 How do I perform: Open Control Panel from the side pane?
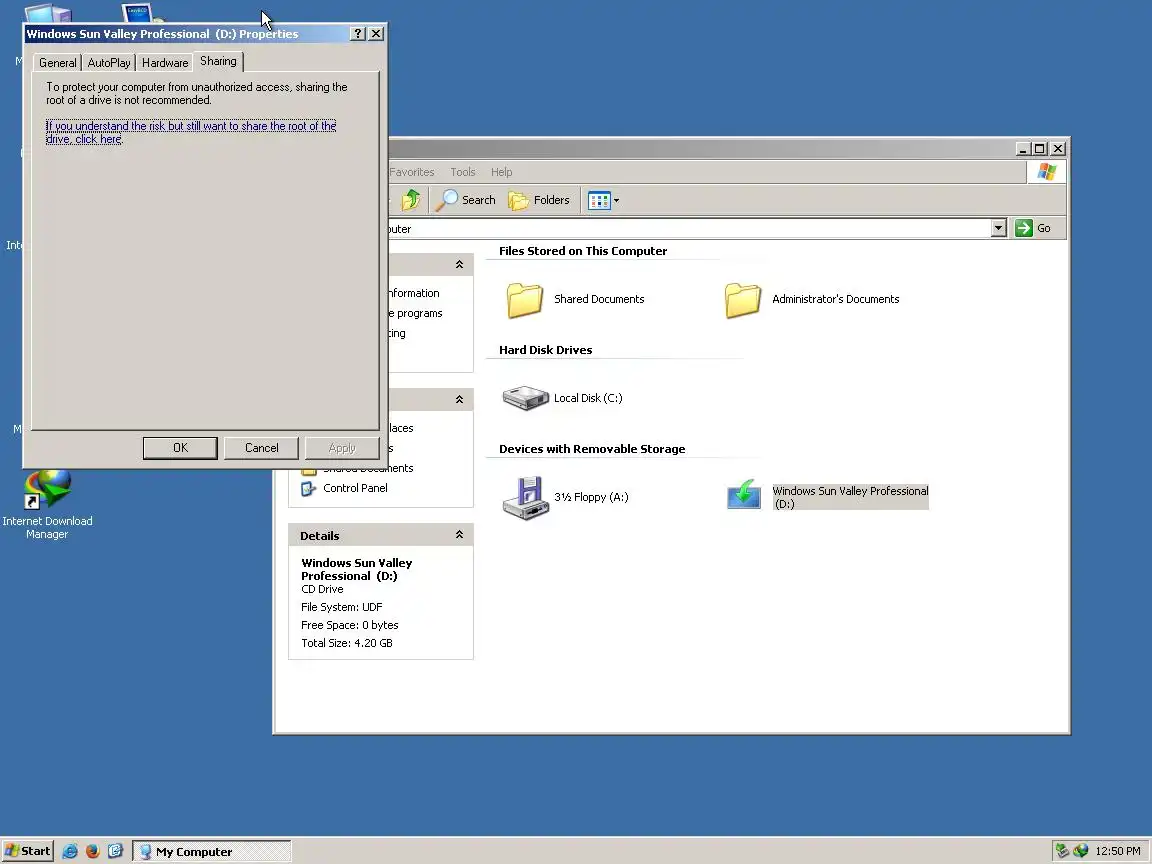click(x=355, y=488)
